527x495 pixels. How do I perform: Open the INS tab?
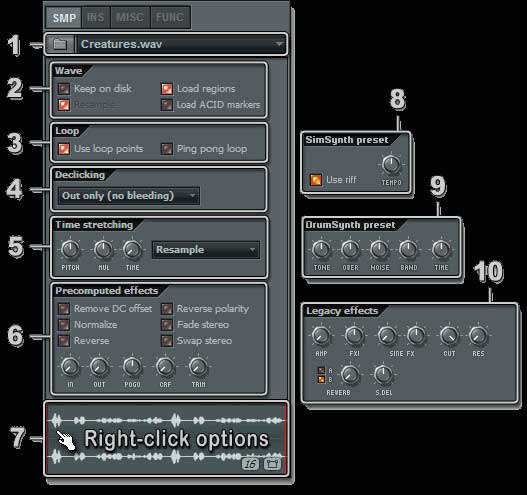point(96,17)
